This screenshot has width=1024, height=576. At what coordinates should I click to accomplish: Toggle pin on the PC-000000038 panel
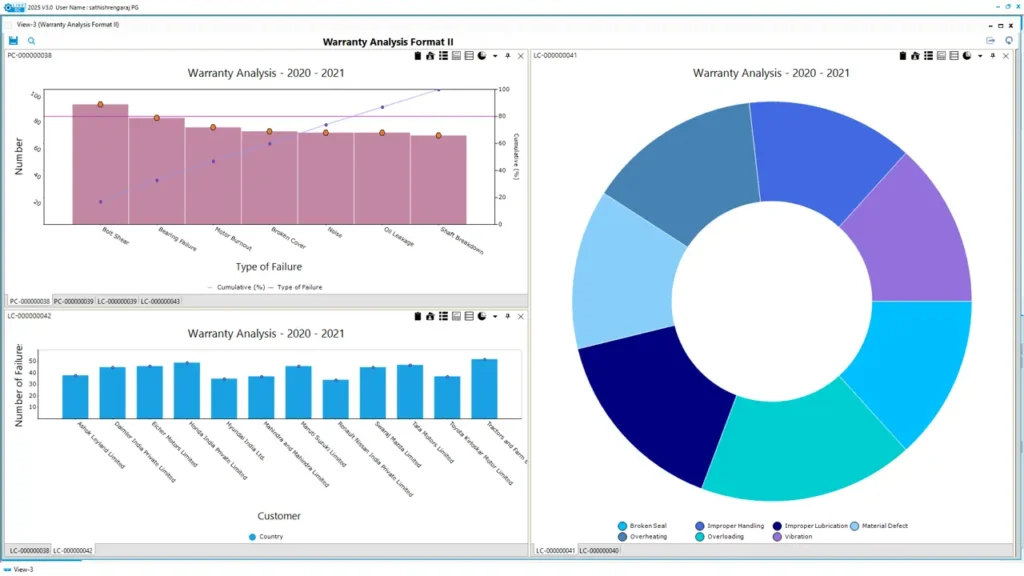508,56
